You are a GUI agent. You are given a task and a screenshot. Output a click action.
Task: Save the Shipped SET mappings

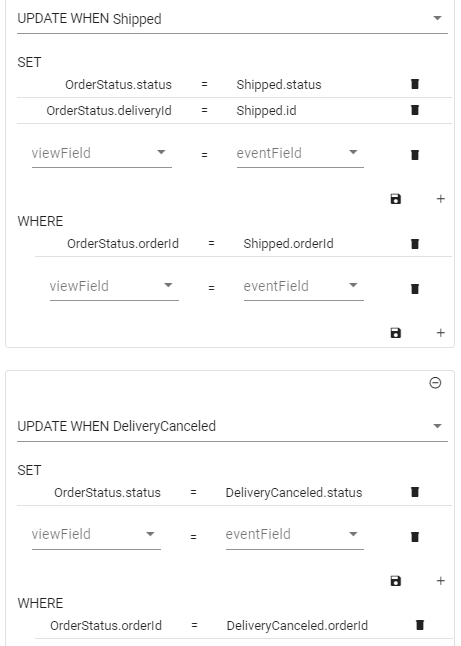pos(395,199)
